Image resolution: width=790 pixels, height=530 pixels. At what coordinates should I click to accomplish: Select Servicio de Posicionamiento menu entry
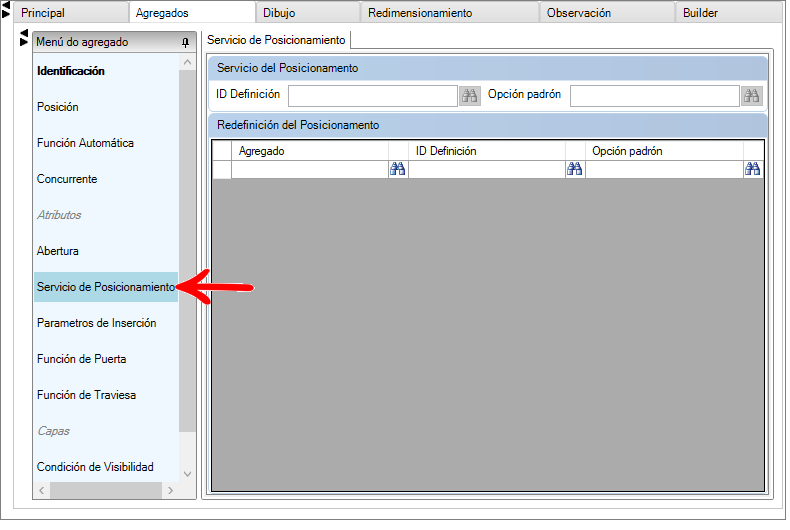coord(106,287)
